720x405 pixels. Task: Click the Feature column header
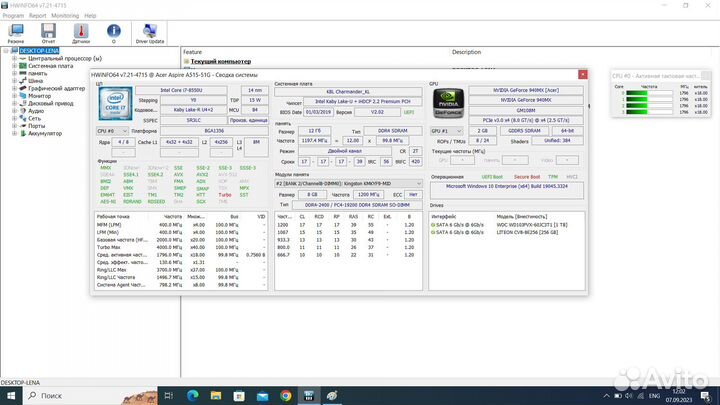(x=192, y=52)
